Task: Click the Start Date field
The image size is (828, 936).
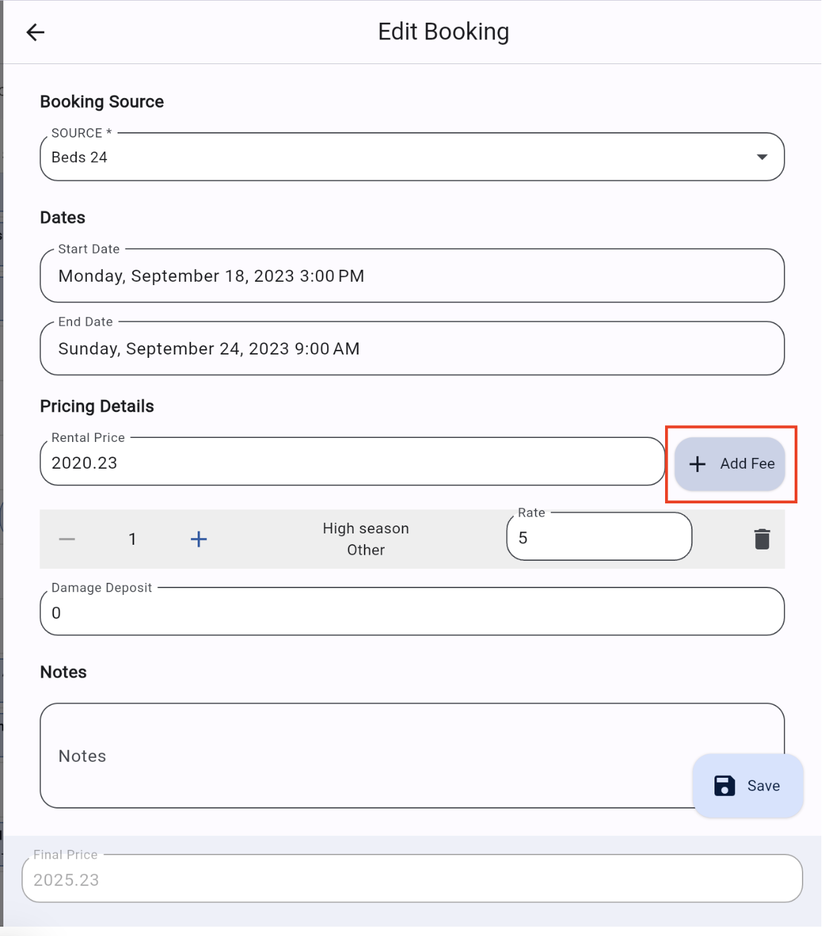Action: (x=411, y=276)
